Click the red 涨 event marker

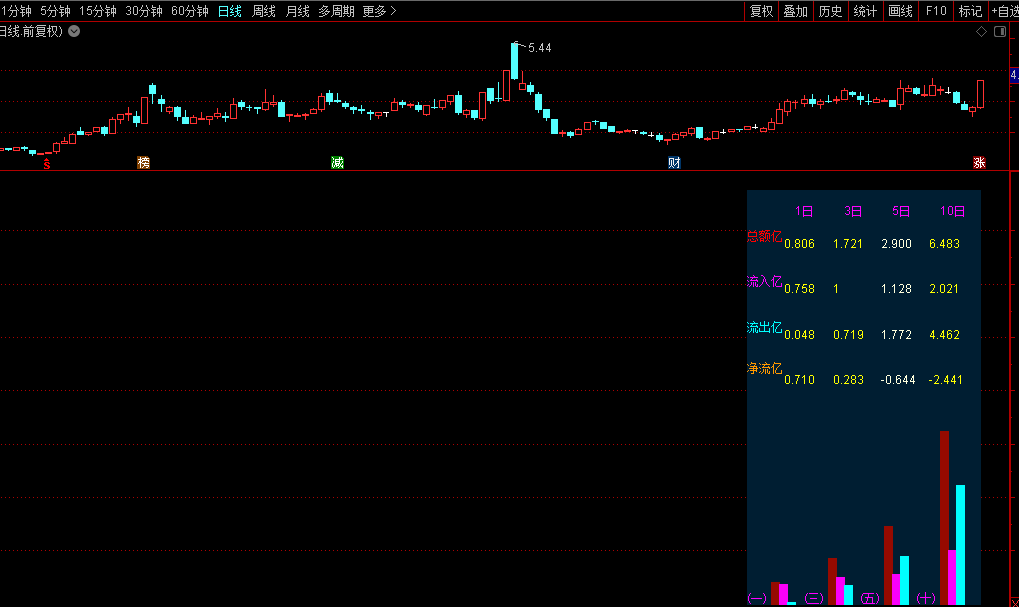979,163
